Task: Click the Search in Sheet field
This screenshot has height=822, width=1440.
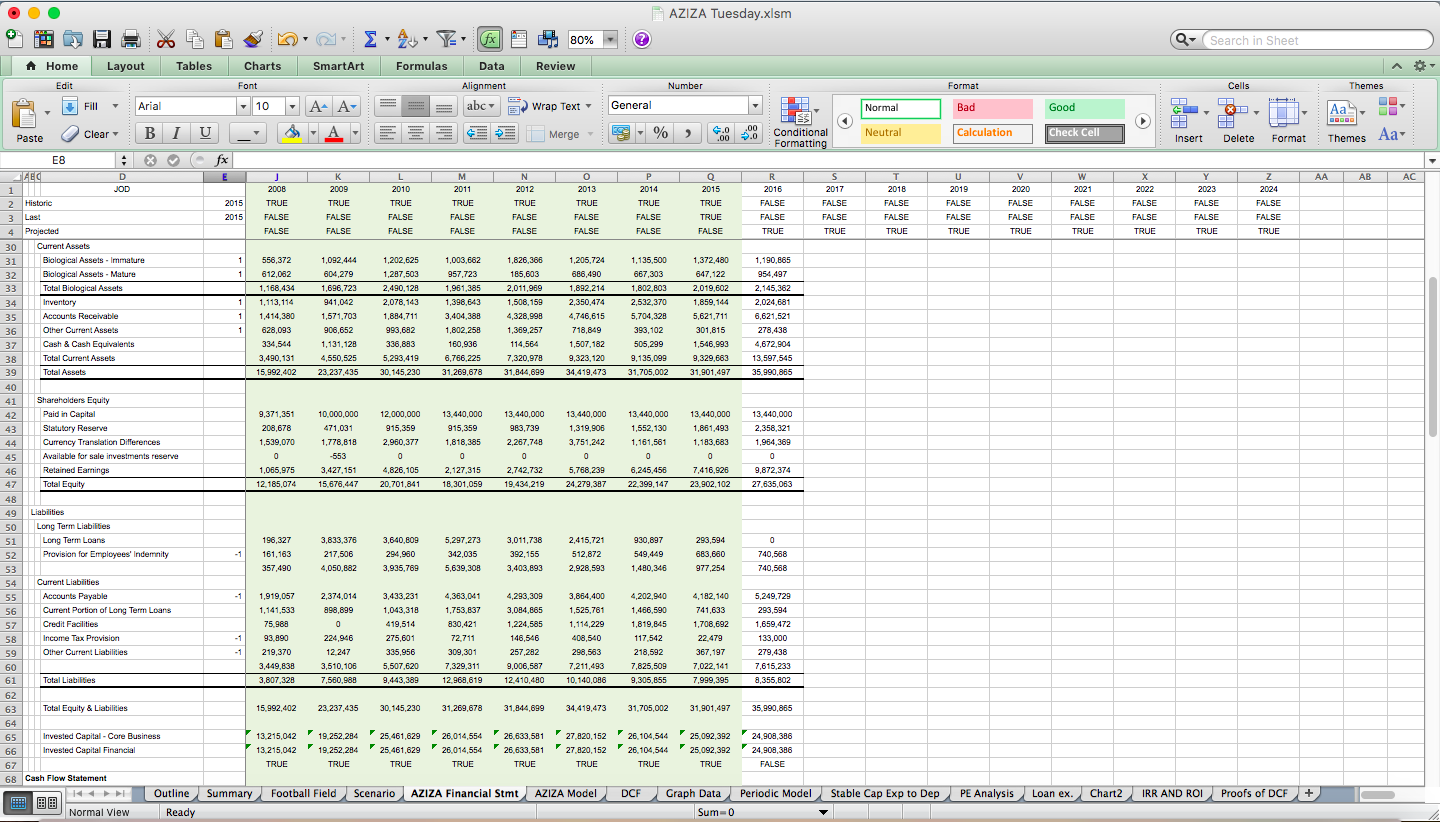Action: [x=1310, y=39]
